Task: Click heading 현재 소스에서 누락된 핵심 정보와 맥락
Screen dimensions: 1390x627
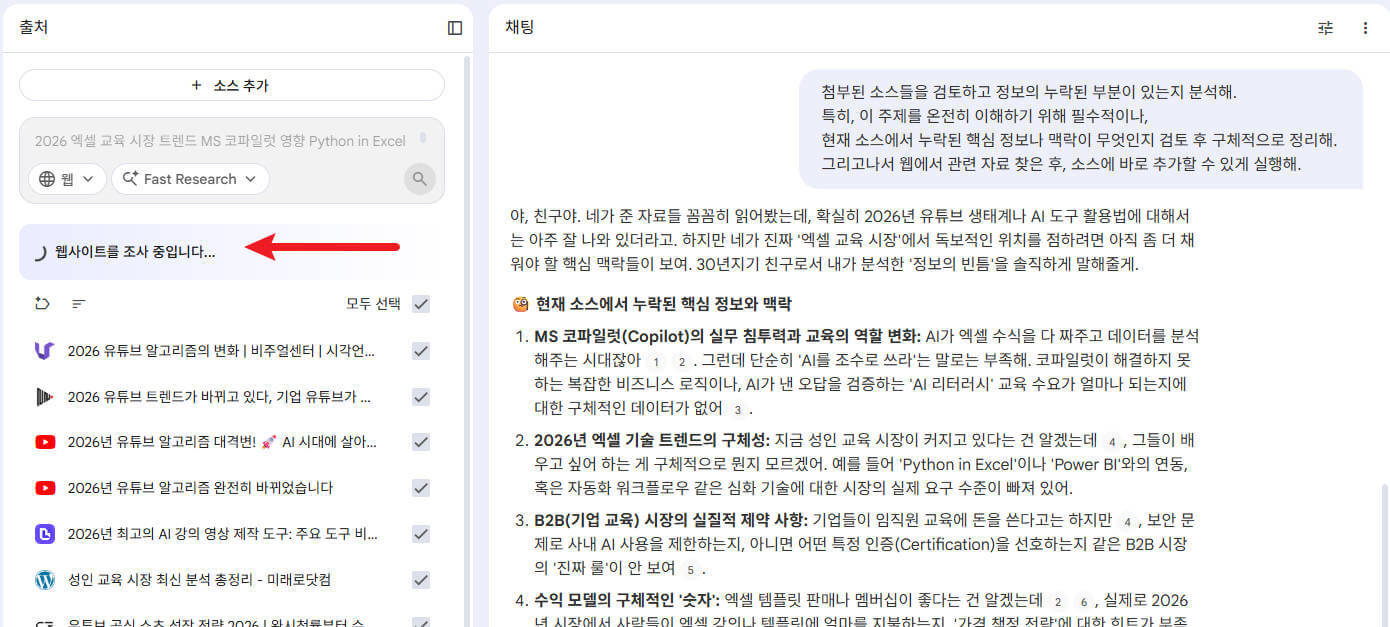Action: pos(664,304)
